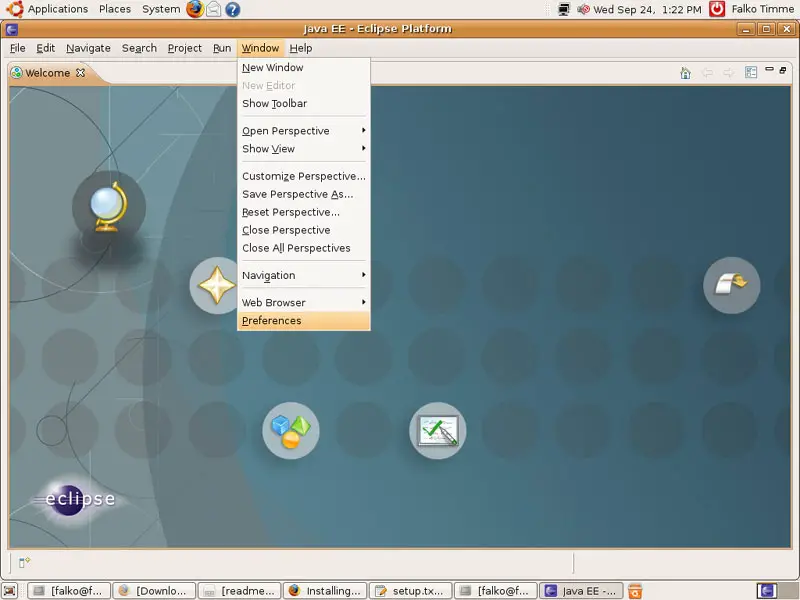Expand the Open Perspective submenu
Image resolution: width=800 pixels, height=600 pixels.
(304, 131)
